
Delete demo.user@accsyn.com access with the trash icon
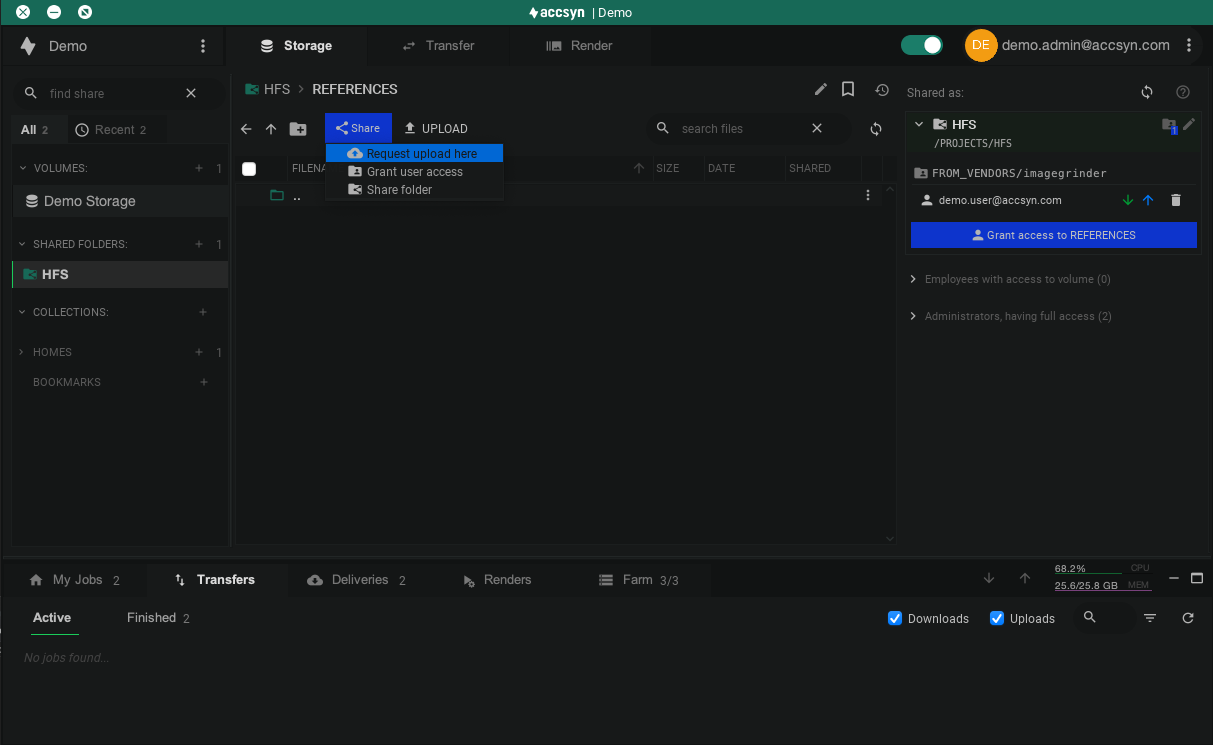click(1176, 200)
